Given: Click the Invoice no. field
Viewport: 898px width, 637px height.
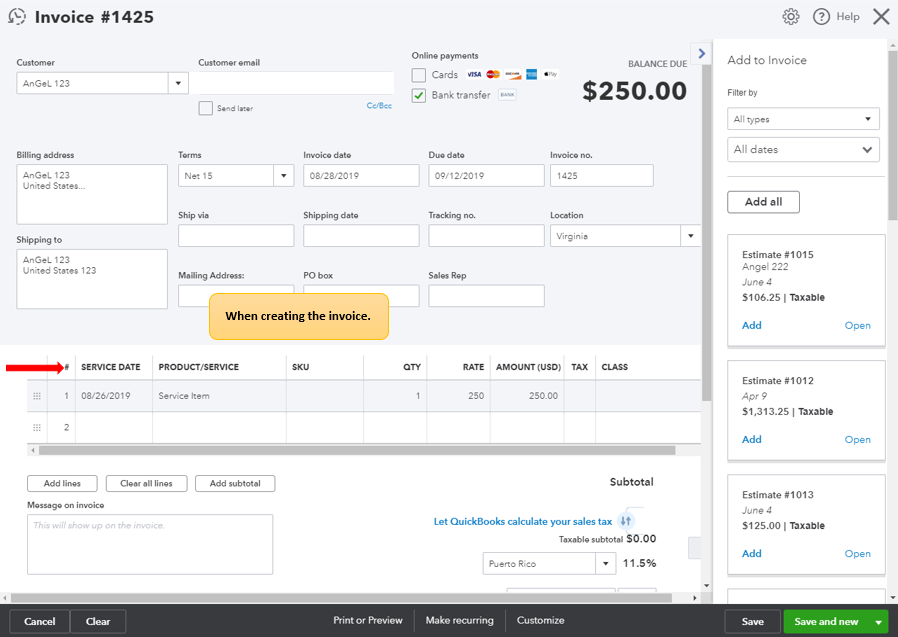Looking at the screenshot, I should click(602, 176).
